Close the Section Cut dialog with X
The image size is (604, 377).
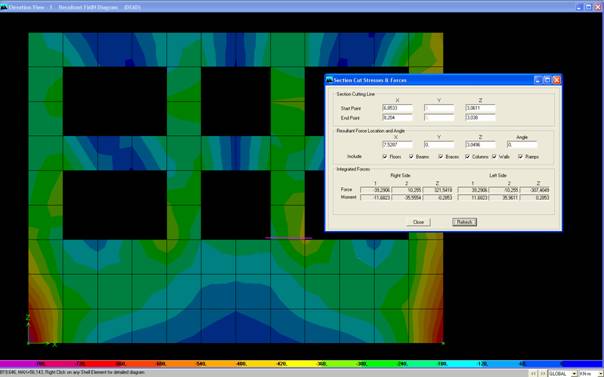tap(556, 80)
